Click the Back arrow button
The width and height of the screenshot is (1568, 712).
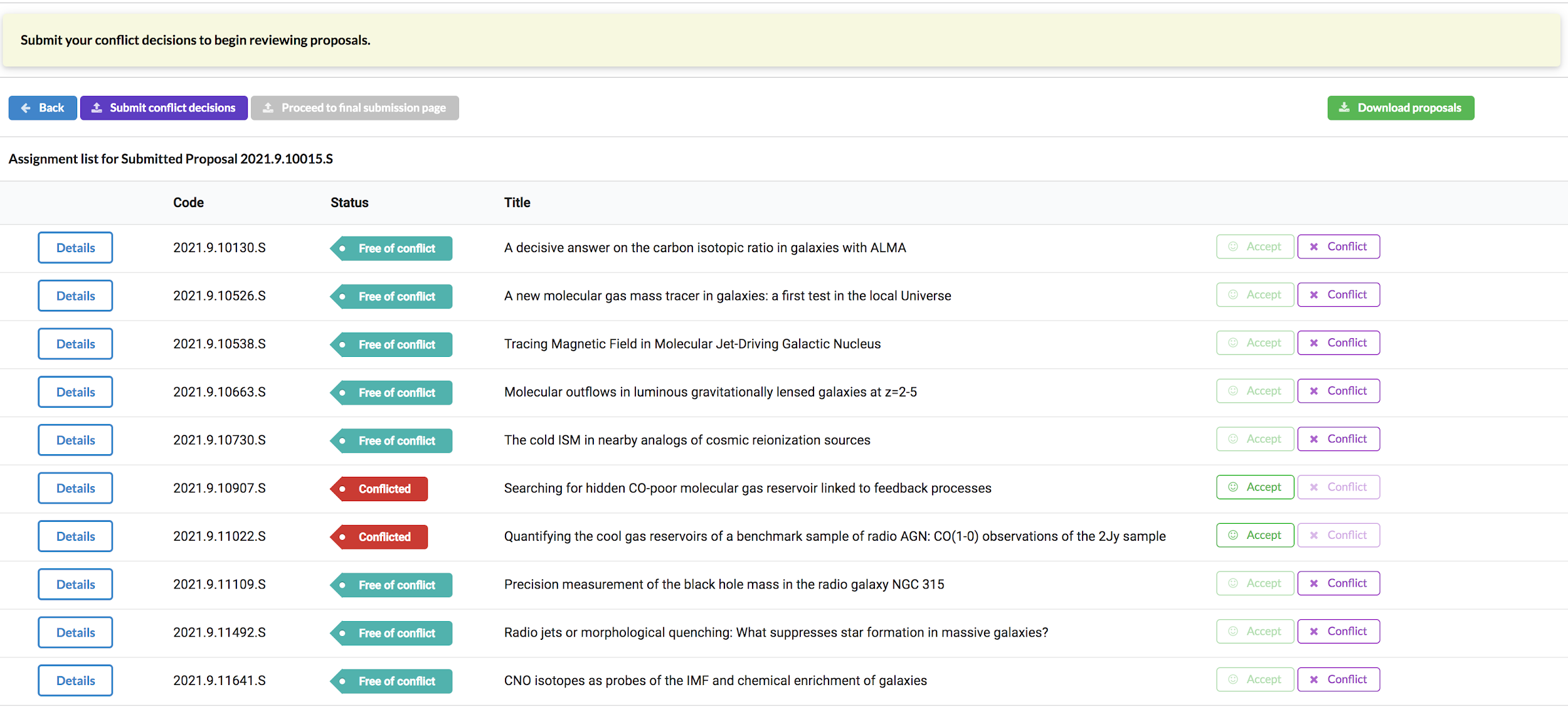(x=43, y=108)
